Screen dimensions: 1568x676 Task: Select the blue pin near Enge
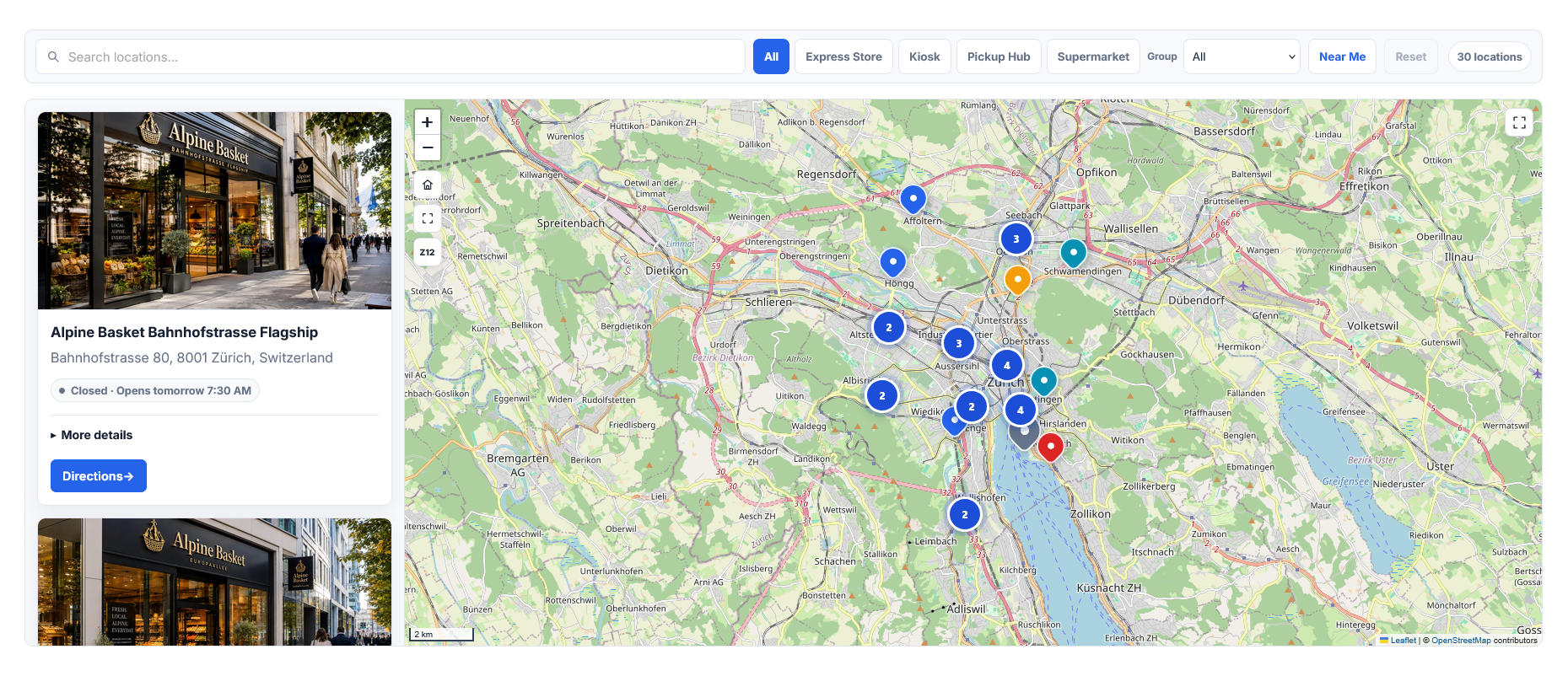coord(952,421)
